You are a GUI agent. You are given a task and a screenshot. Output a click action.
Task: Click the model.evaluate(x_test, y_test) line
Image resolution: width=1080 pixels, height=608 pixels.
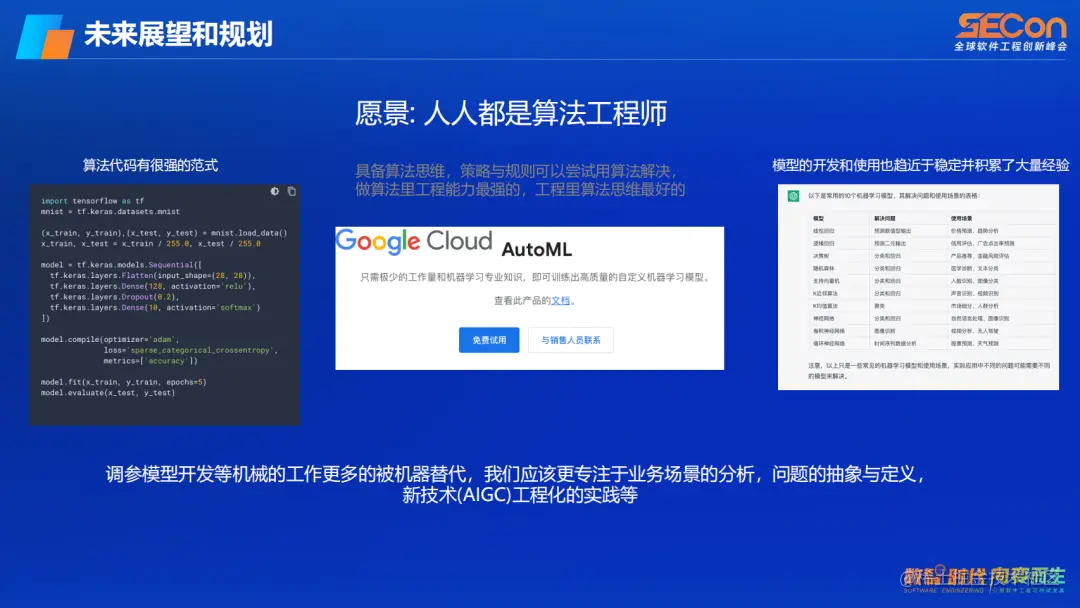coord(108,393)
